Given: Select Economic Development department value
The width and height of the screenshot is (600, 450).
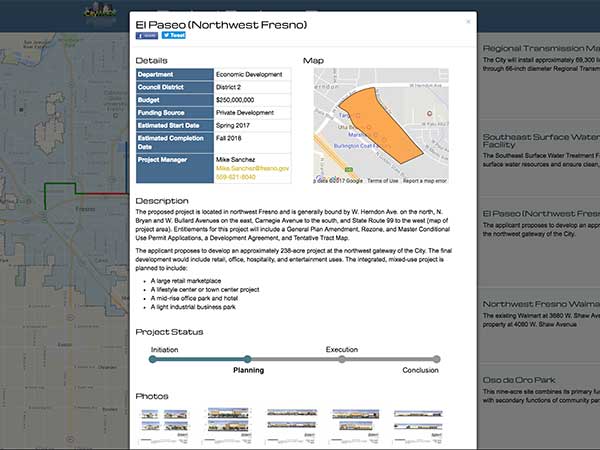Looking at the screenshot, I should point(249,74).
